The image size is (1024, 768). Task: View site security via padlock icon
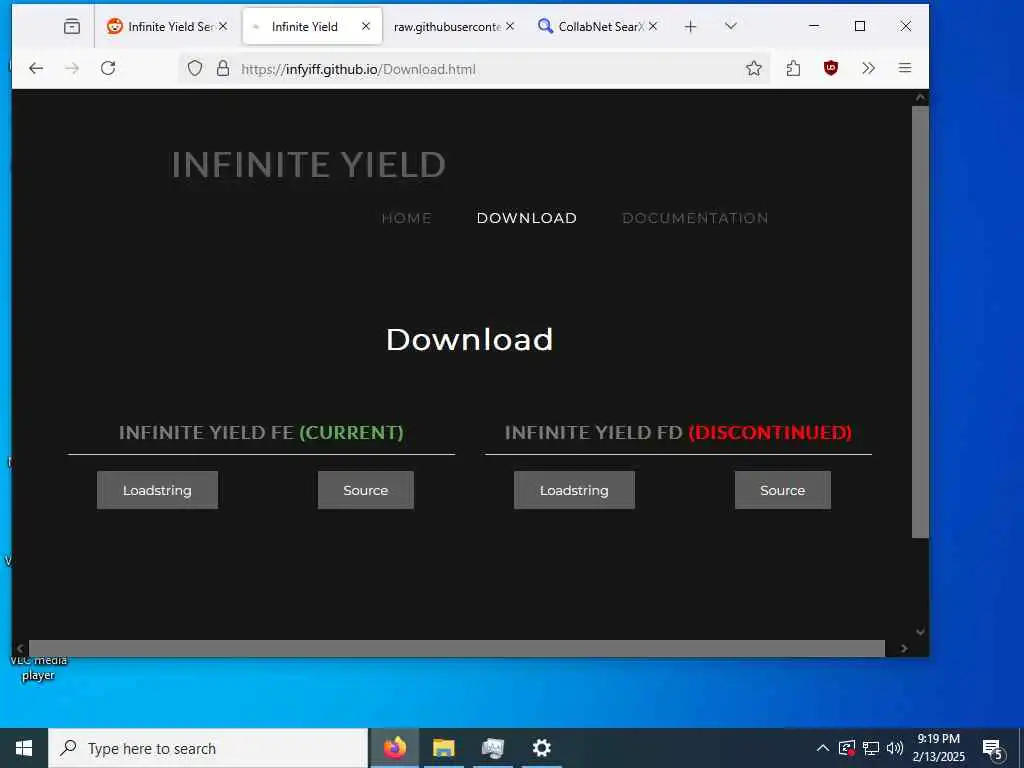click(x=223, y=68)
